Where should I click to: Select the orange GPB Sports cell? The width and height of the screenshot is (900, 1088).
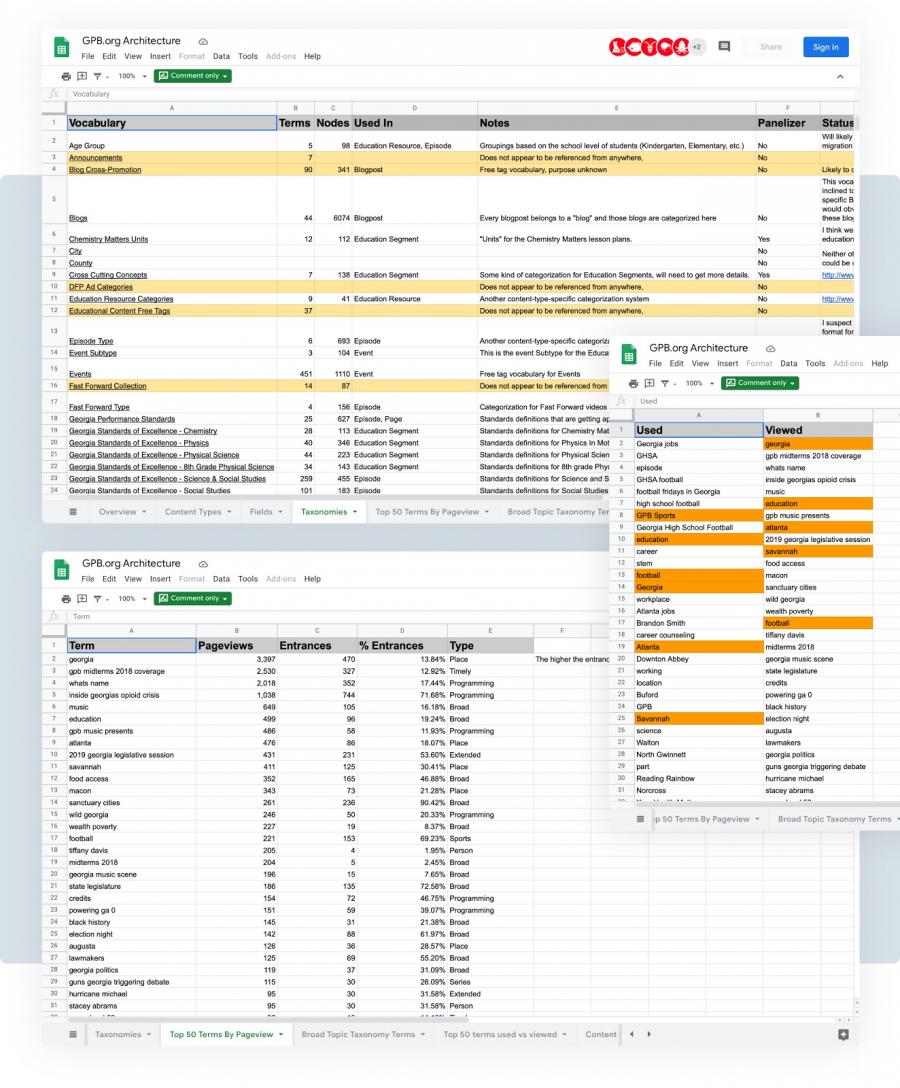tap(699, 516)
